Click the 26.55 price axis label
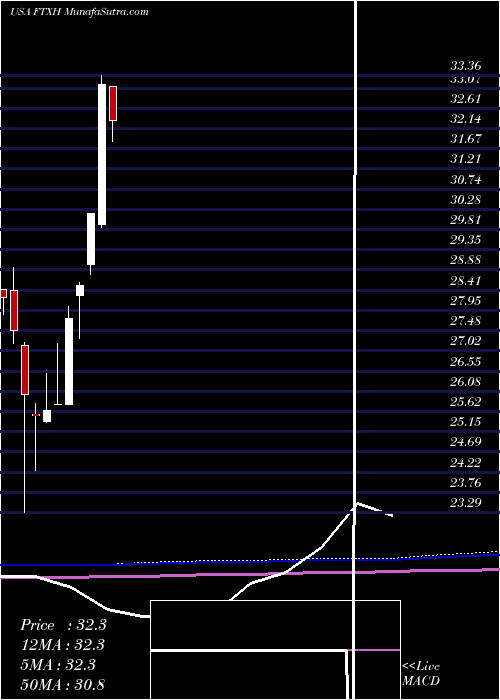500x700 pixels. [466, 361]
